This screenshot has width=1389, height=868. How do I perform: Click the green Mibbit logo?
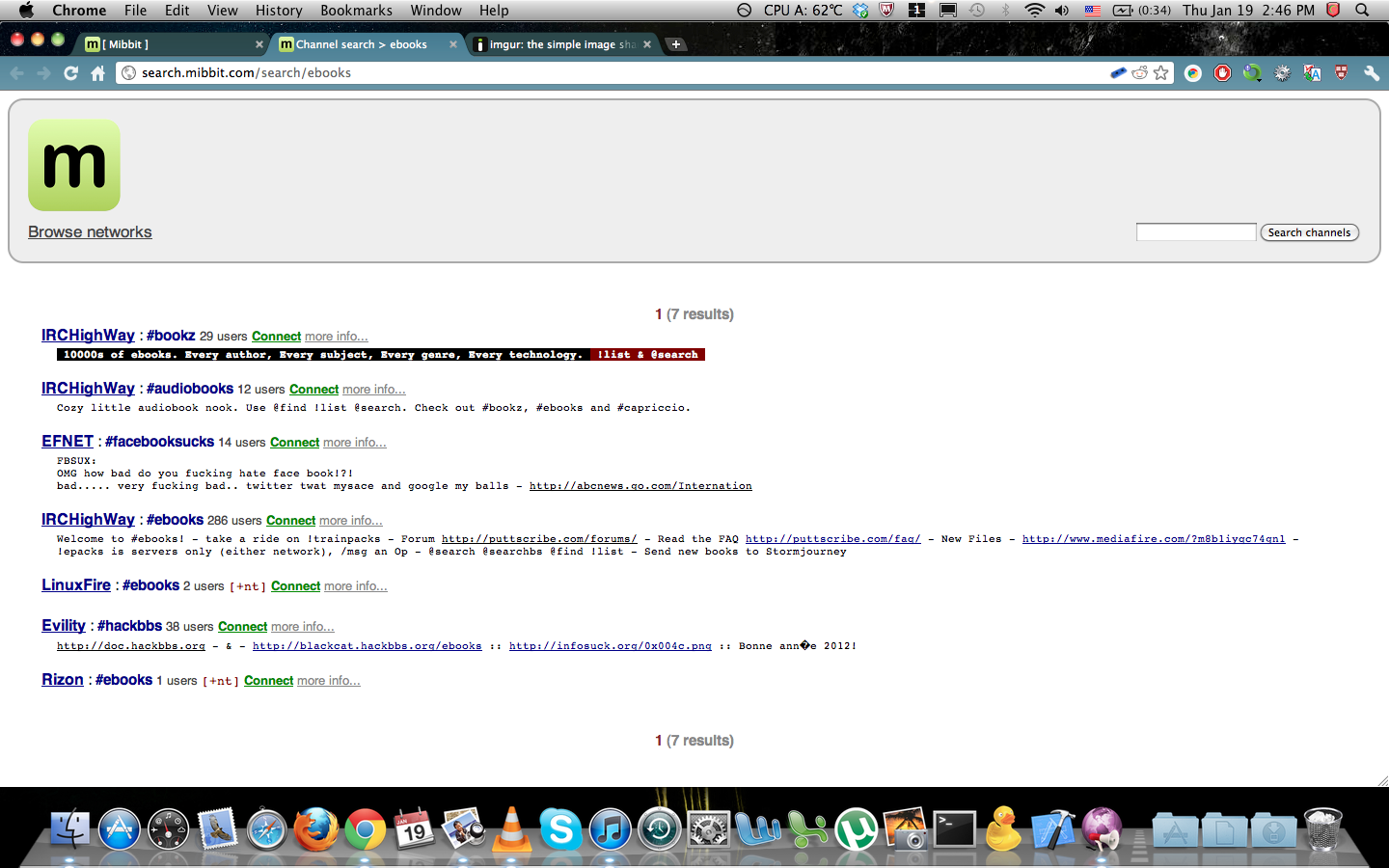[x=74, y=165]
